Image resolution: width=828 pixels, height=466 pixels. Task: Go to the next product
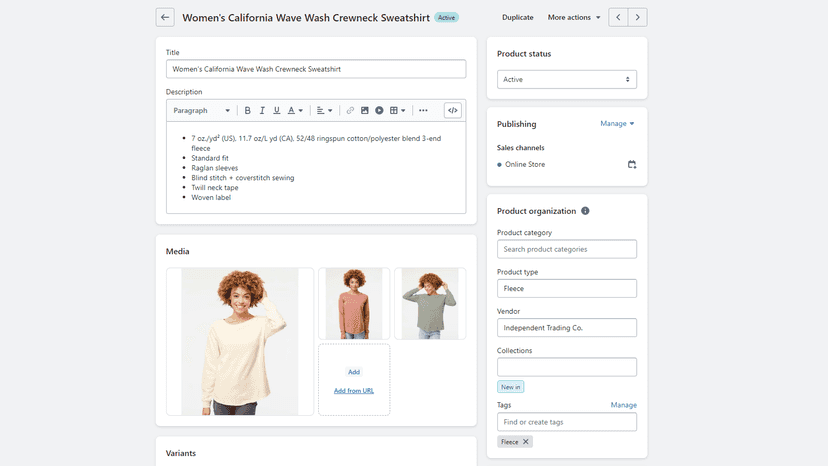(x=637, y=17)
